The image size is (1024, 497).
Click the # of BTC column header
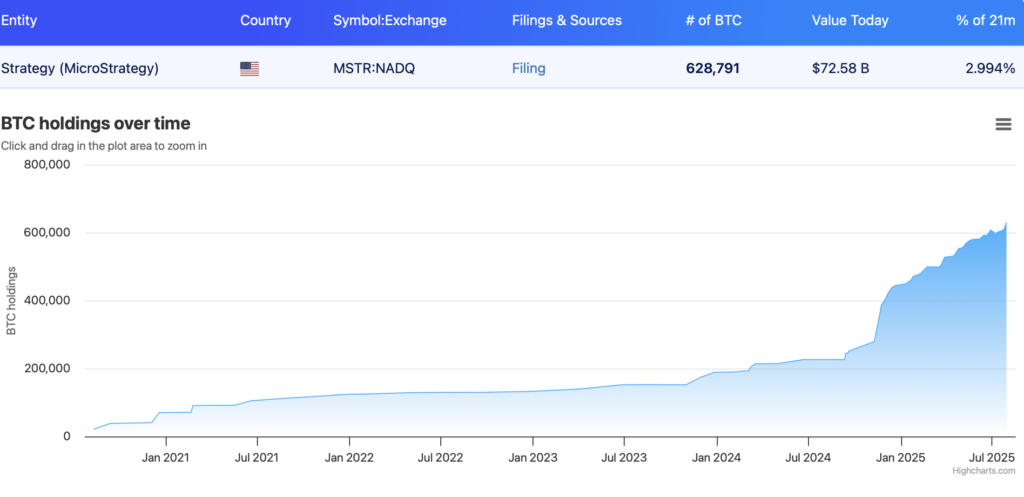tap(713, 20)
